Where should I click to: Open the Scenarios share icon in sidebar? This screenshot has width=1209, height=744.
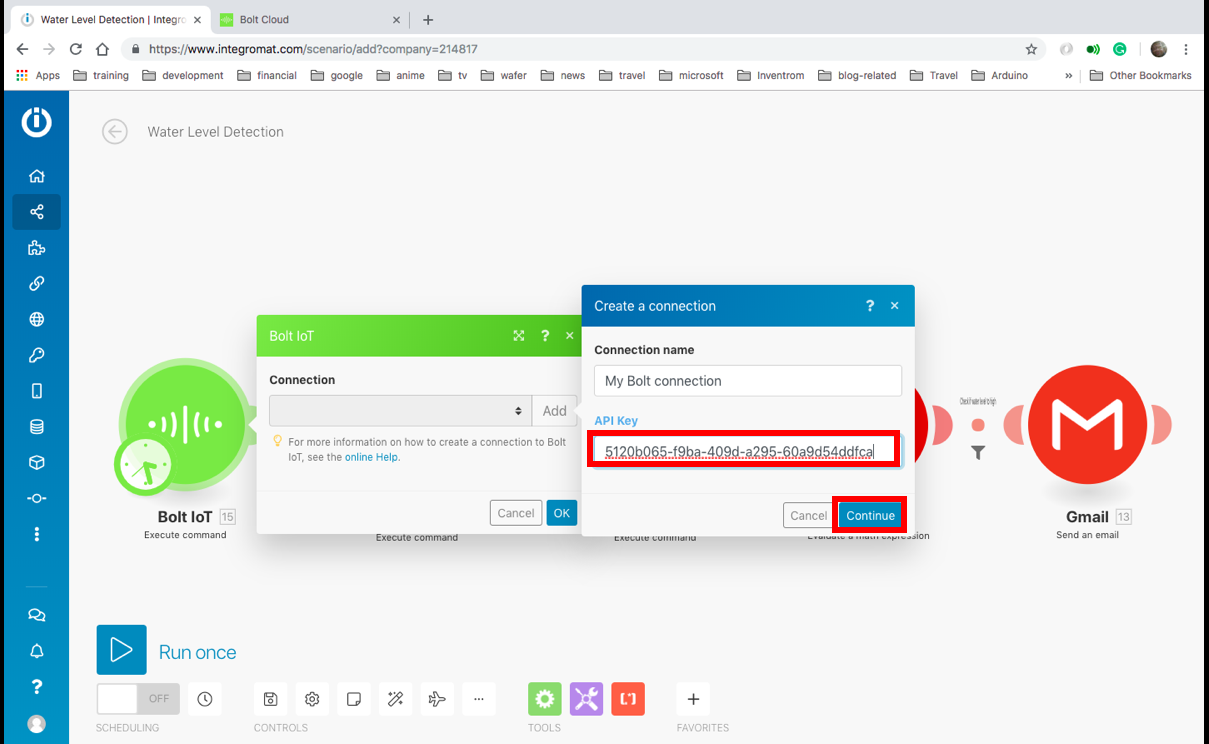[37, 212]
